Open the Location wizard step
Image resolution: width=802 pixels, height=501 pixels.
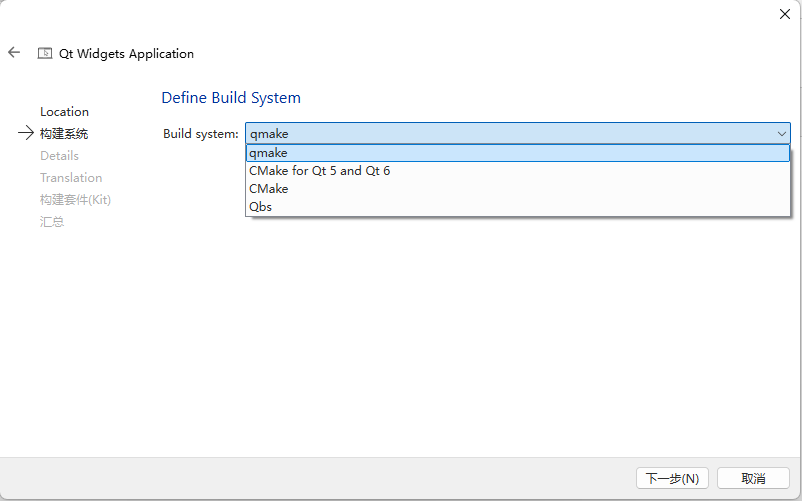click(64, 111)
